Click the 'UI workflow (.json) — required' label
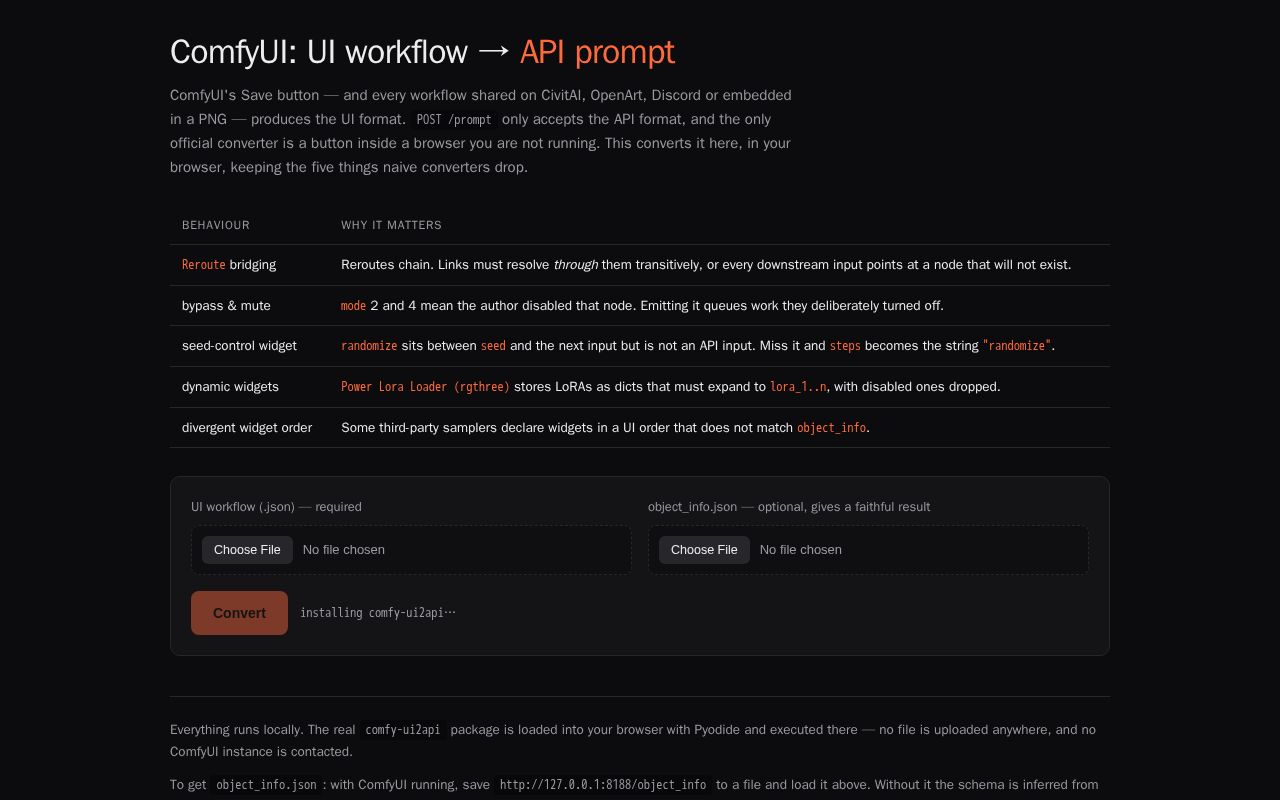 tap(276, 507)
